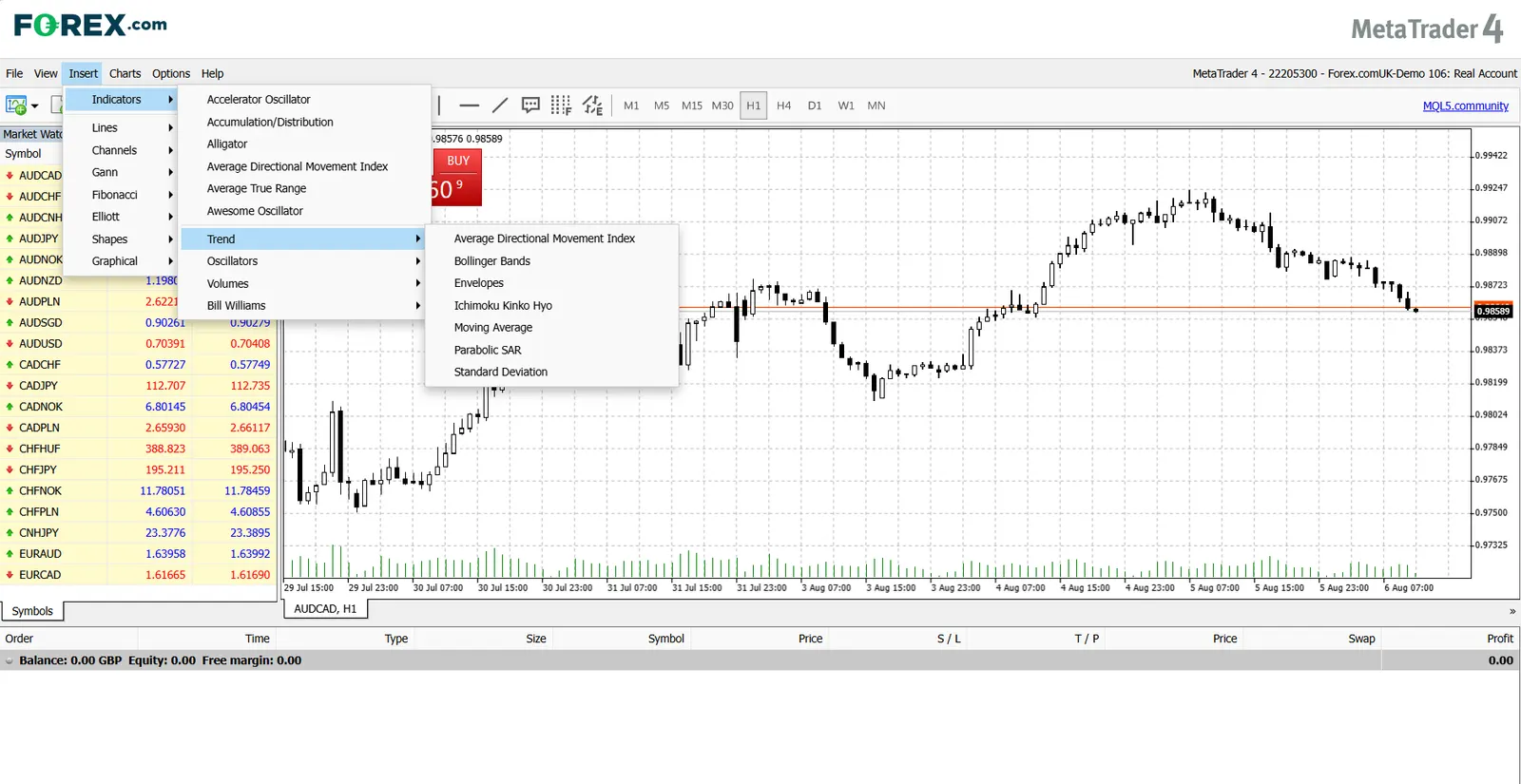Click the red down arrow beside CHFHUF
This screenshot has height=784, width=1521.
(10, 449)
